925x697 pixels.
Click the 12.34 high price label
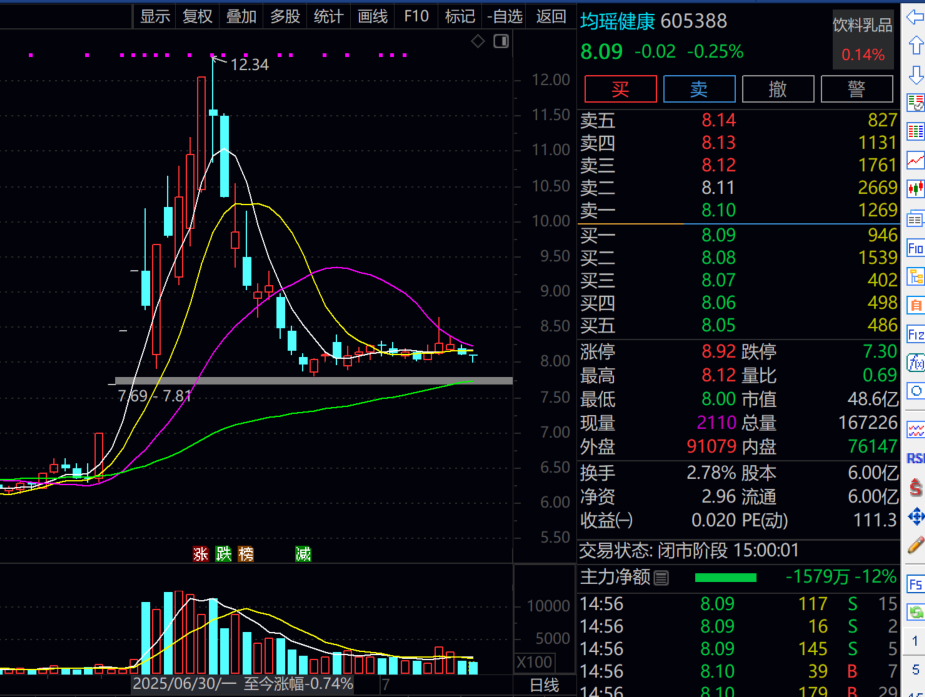[x=250, y=65]
